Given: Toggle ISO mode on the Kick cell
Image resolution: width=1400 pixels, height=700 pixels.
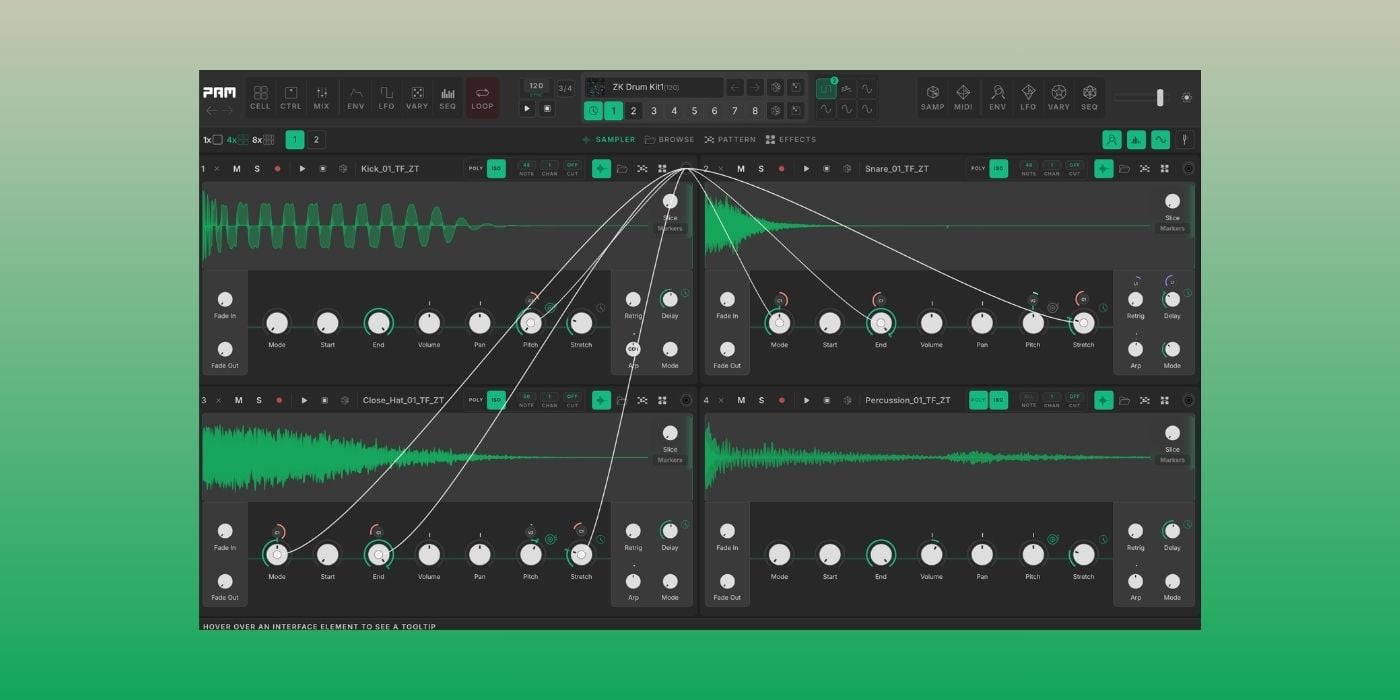Looking at the screenshot, I should pyautogui.click(x=496, y=168).
